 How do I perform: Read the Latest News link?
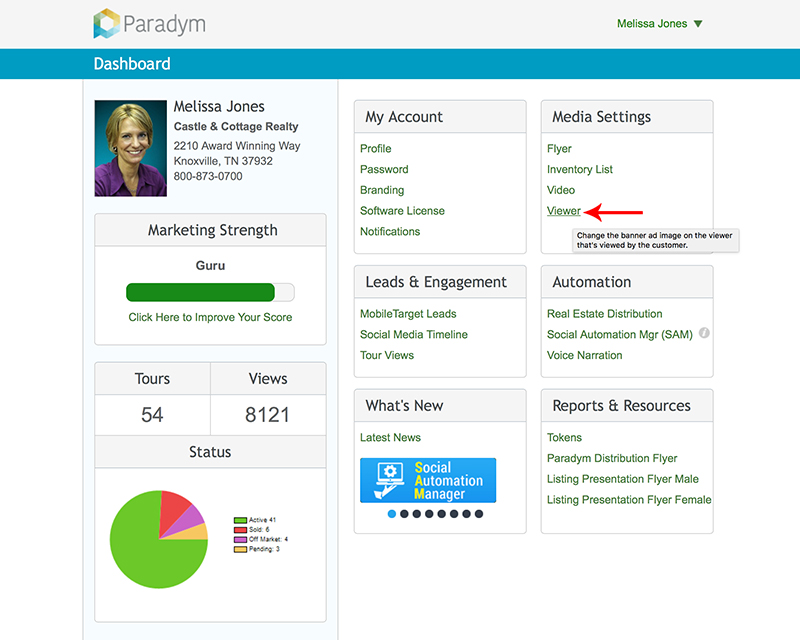pos(390,437)
